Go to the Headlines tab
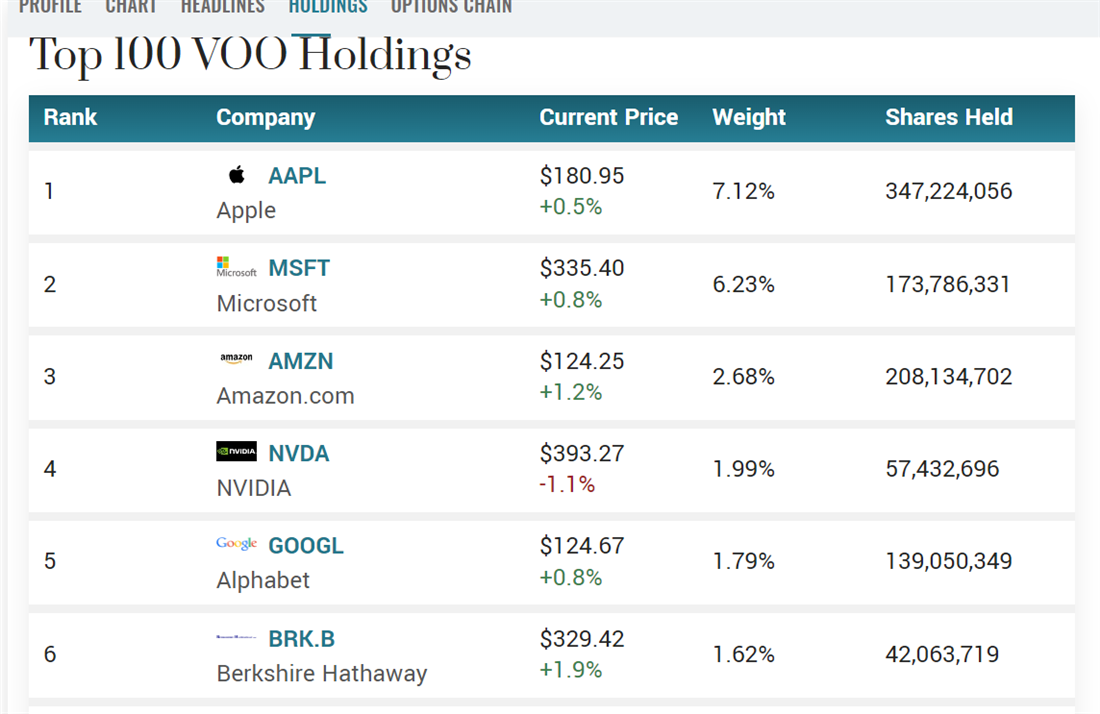This screenshot has width=1100, height=714. (223, 7)
